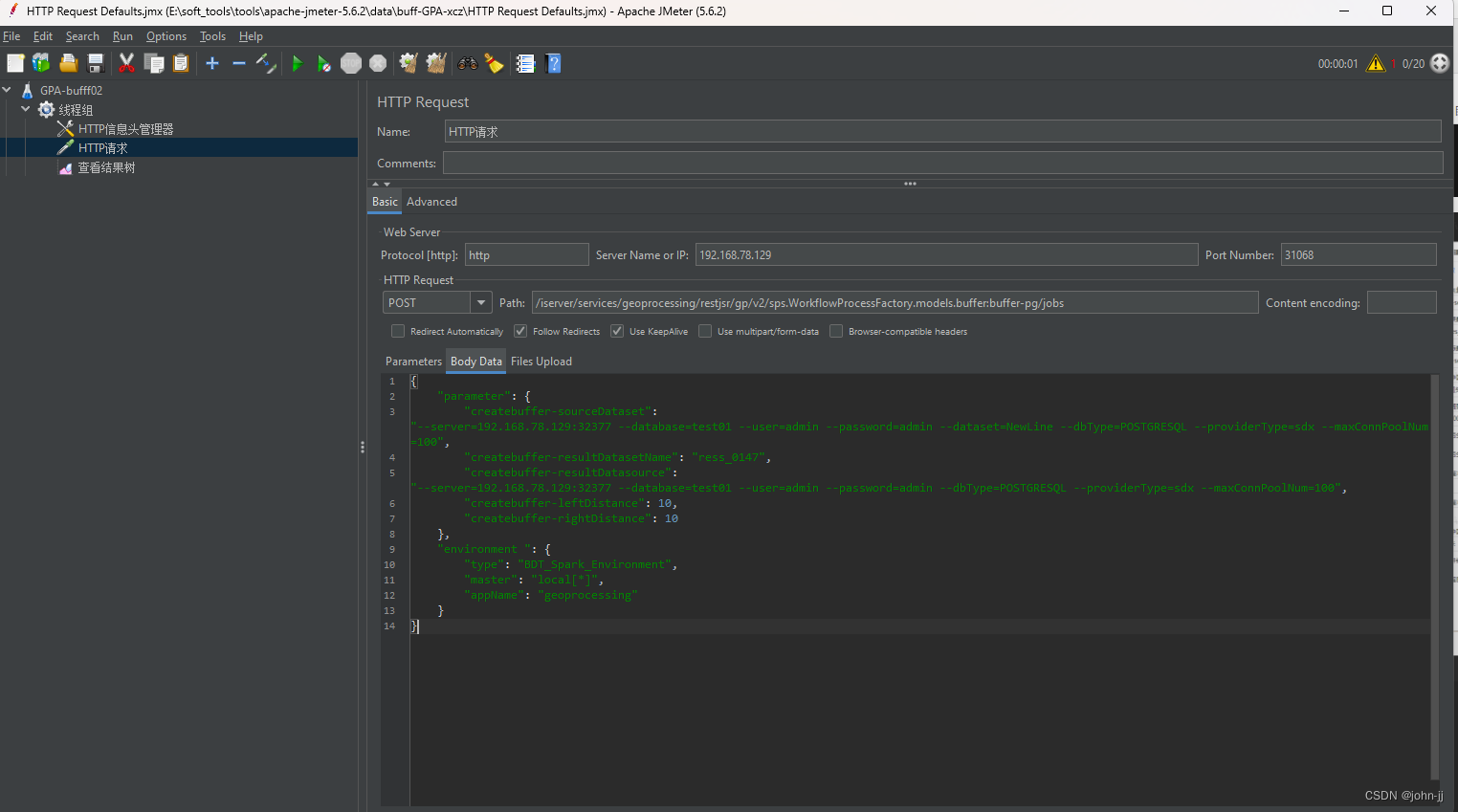1458x812 pixels.
Task: Paste element with the clipboard icon
Action: point(181,63)
